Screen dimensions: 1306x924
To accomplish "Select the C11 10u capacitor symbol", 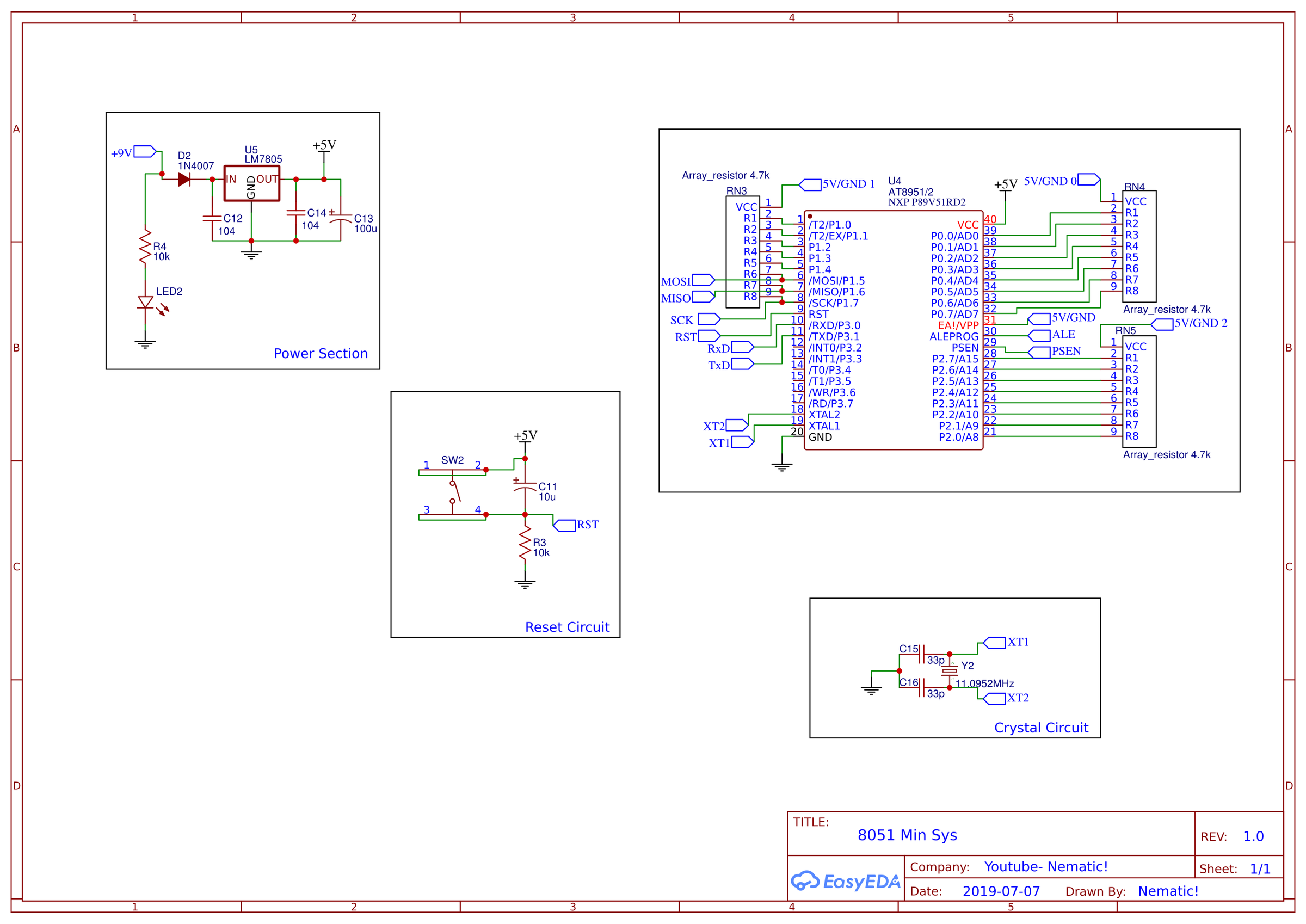I will pos(524,488).
